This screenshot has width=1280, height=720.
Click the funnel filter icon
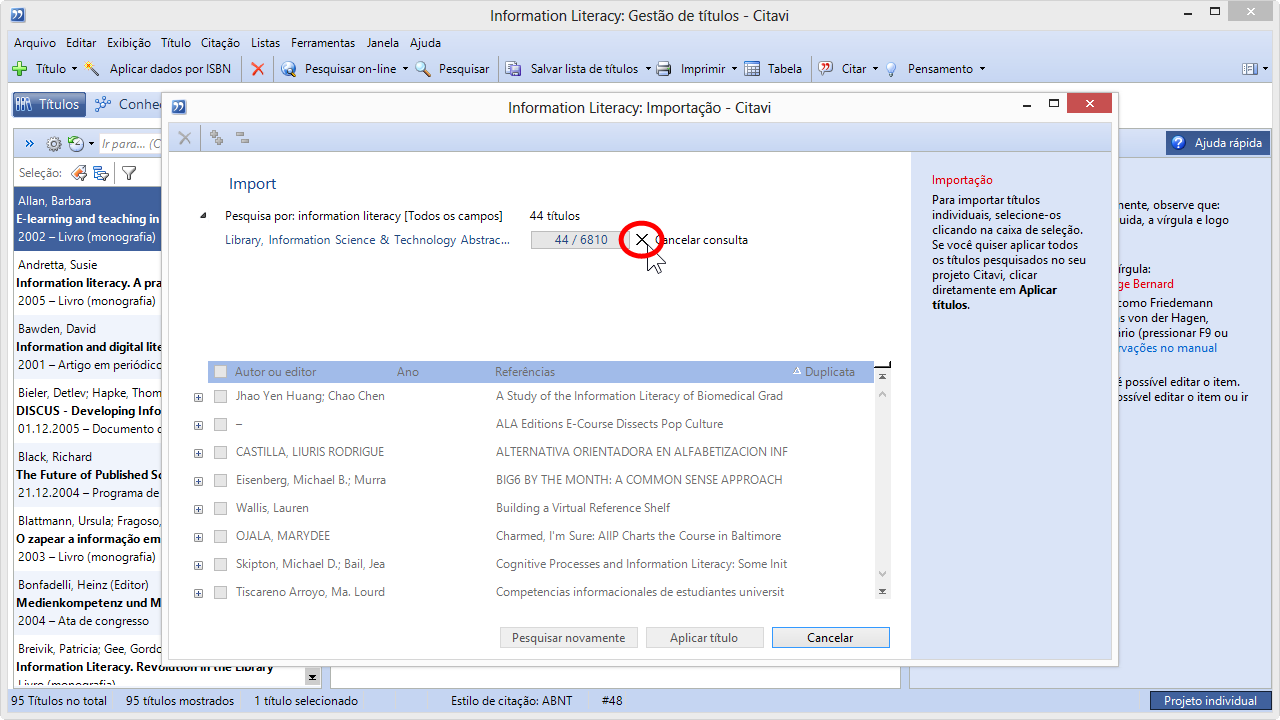click(x=129, y=173)
